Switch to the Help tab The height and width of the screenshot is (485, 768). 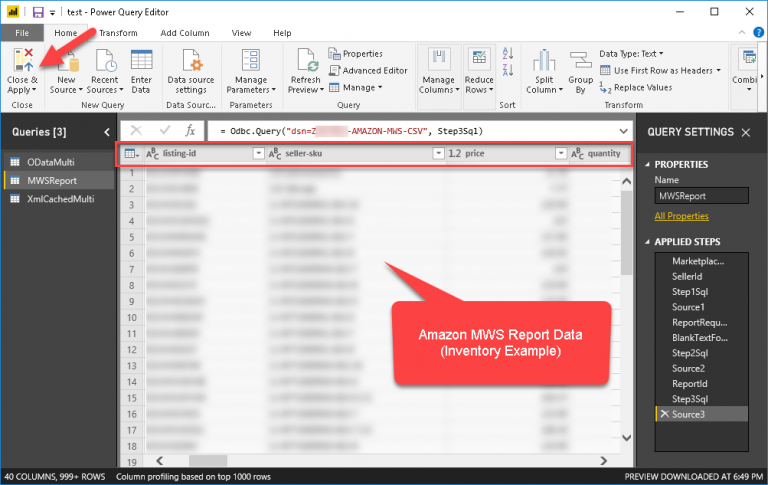[x=282, y=33]
